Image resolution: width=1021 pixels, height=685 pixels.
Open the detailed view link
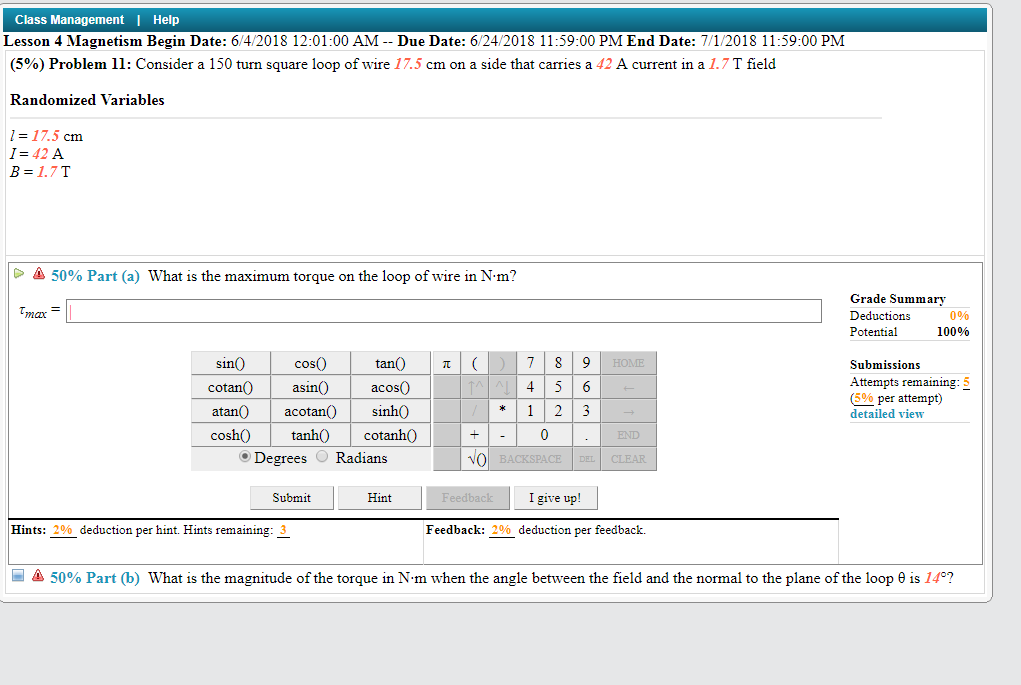[x=887, y=413]
